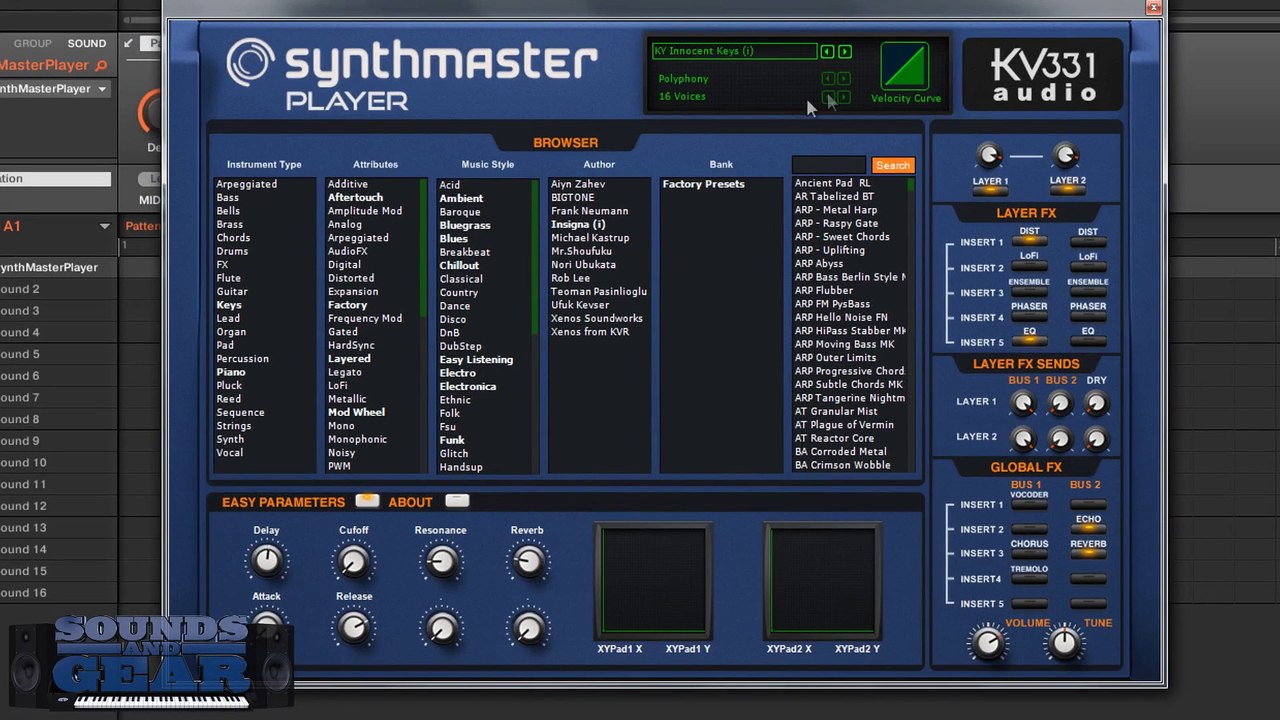Decrease polyphony voices with left arrow

[827, 97]
